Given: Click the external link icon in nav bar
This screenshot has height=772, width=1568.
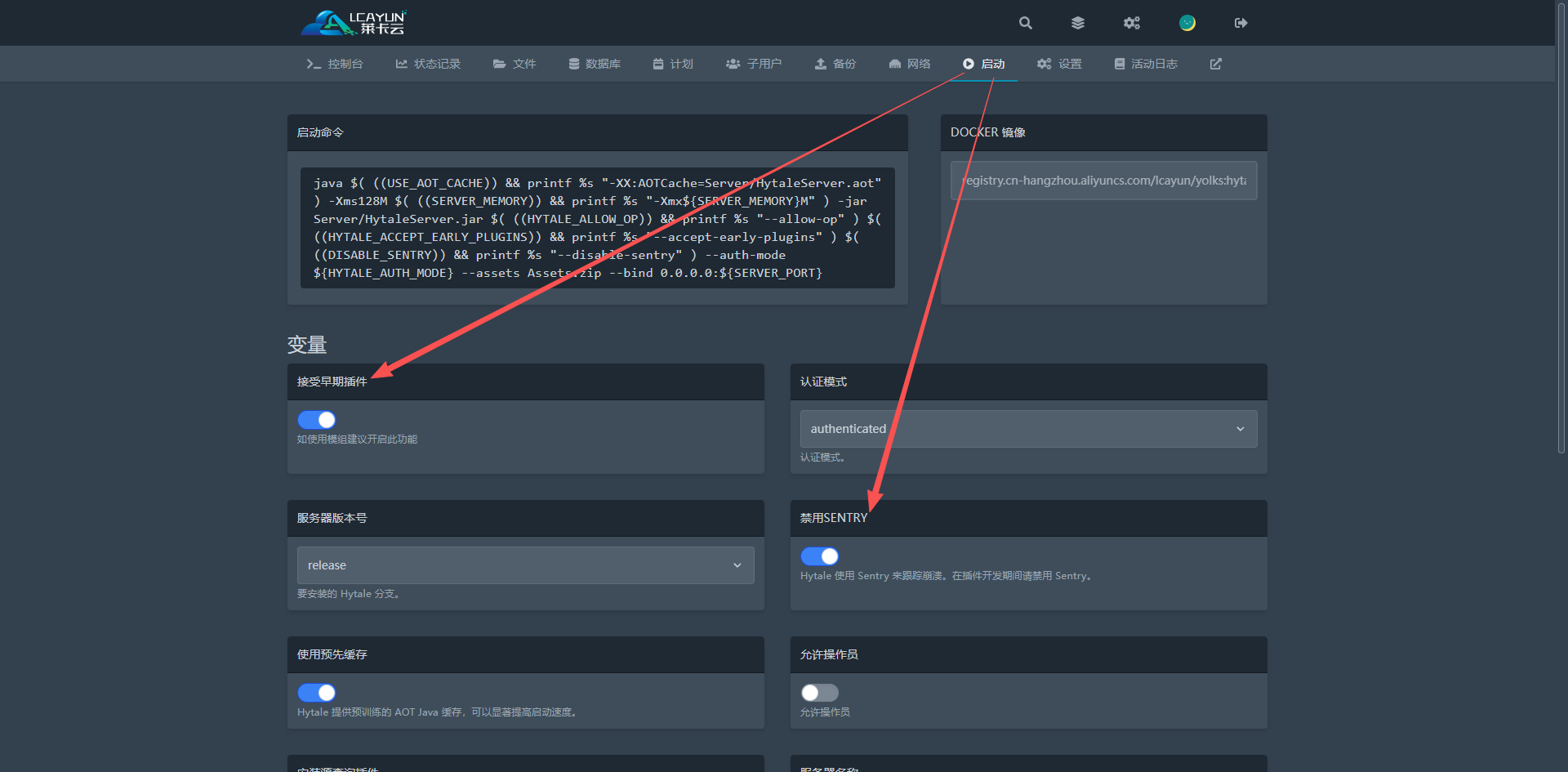Looking at the screenshot, I should (x=1216, y=64).
